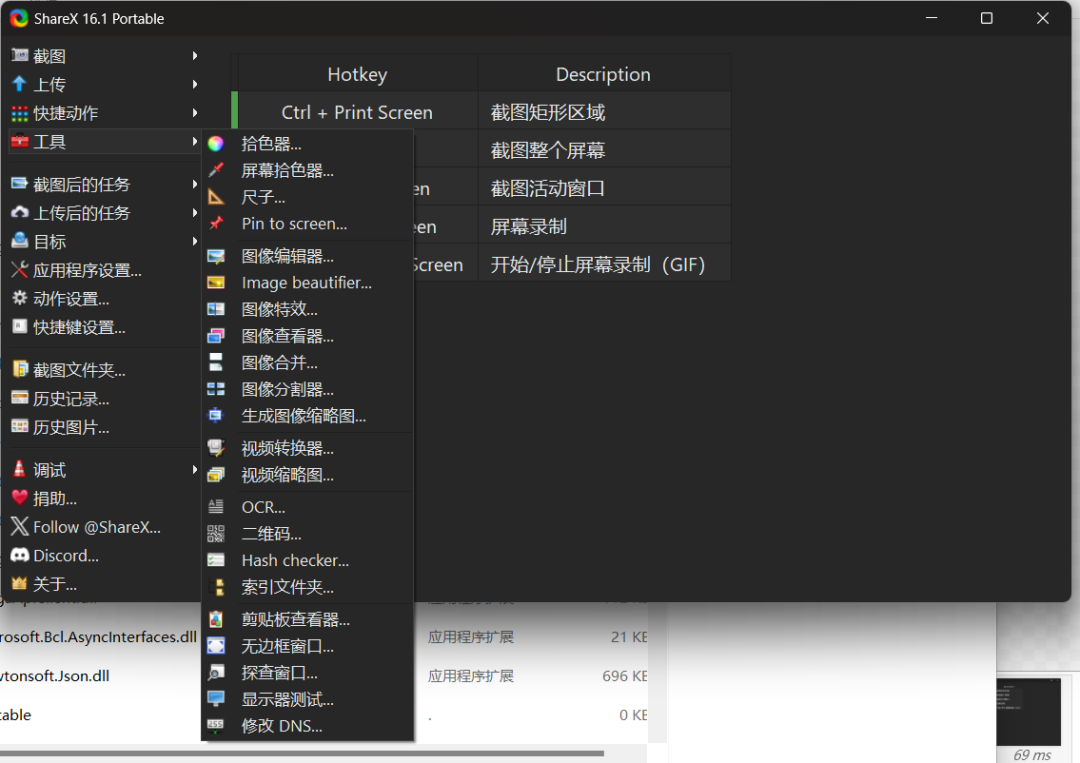Expand the 工具 submenu arrow

tap(195, 141)
